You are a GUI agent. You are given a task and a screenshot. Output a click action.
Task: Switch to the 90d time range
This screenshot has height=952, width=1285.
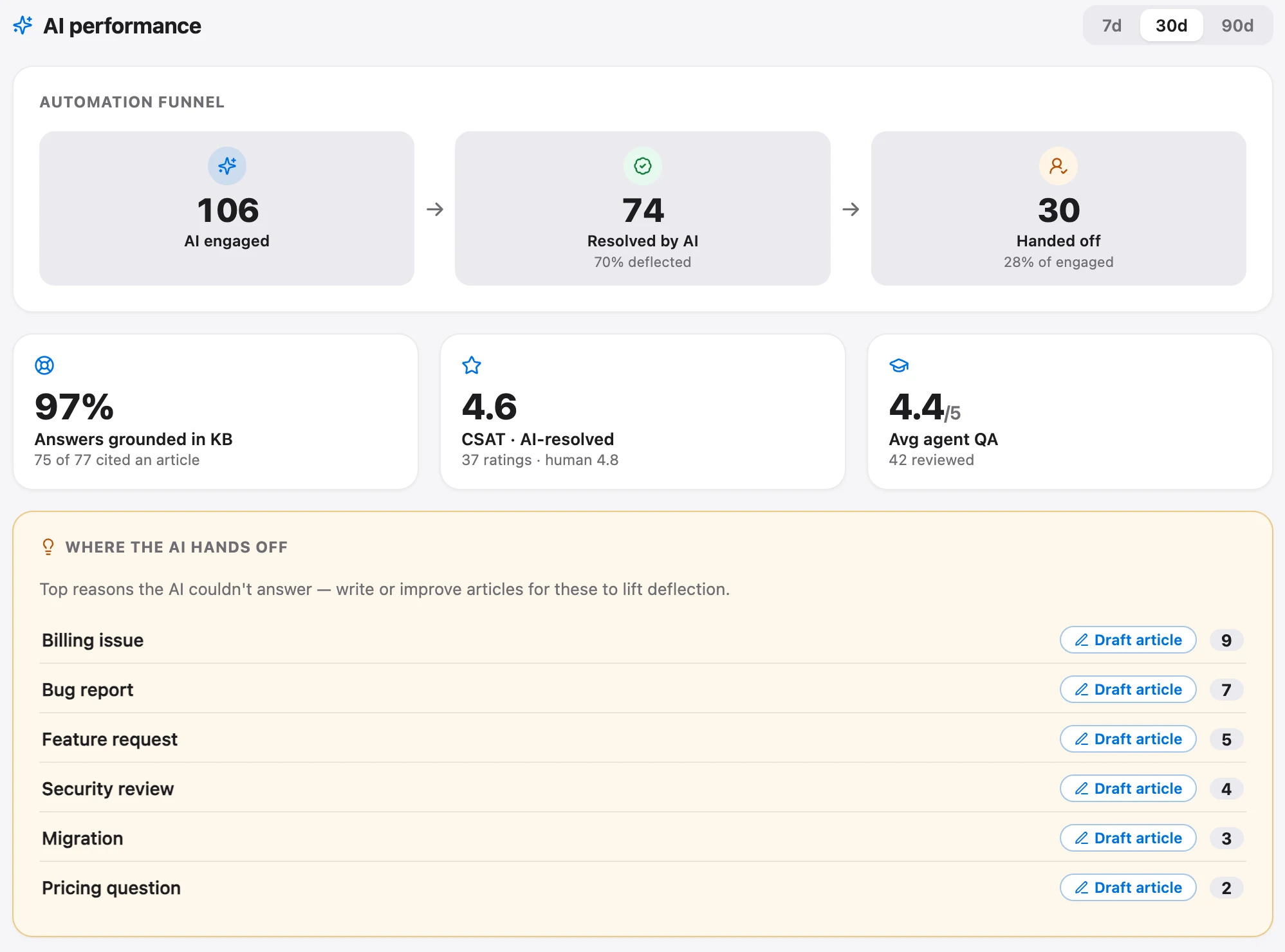1237,26
